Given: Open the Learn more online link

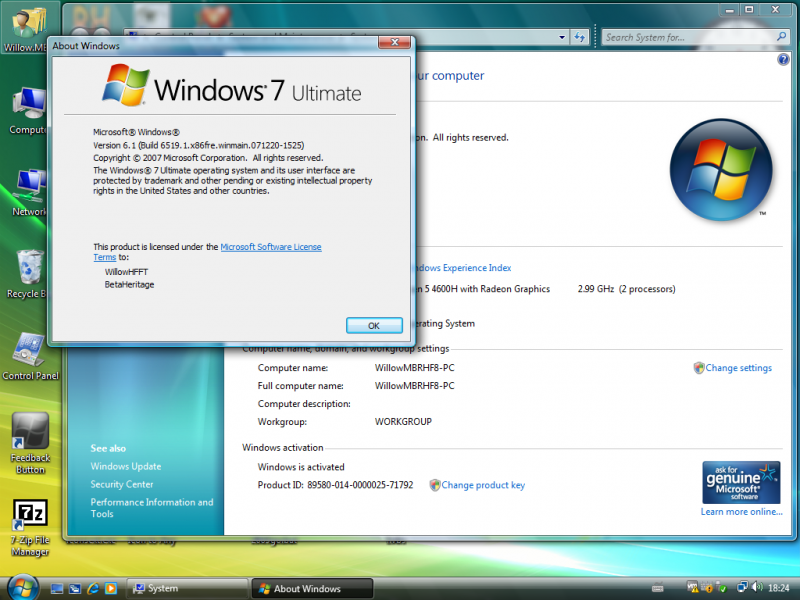Looking at the screenshot, I should [741, 512].
